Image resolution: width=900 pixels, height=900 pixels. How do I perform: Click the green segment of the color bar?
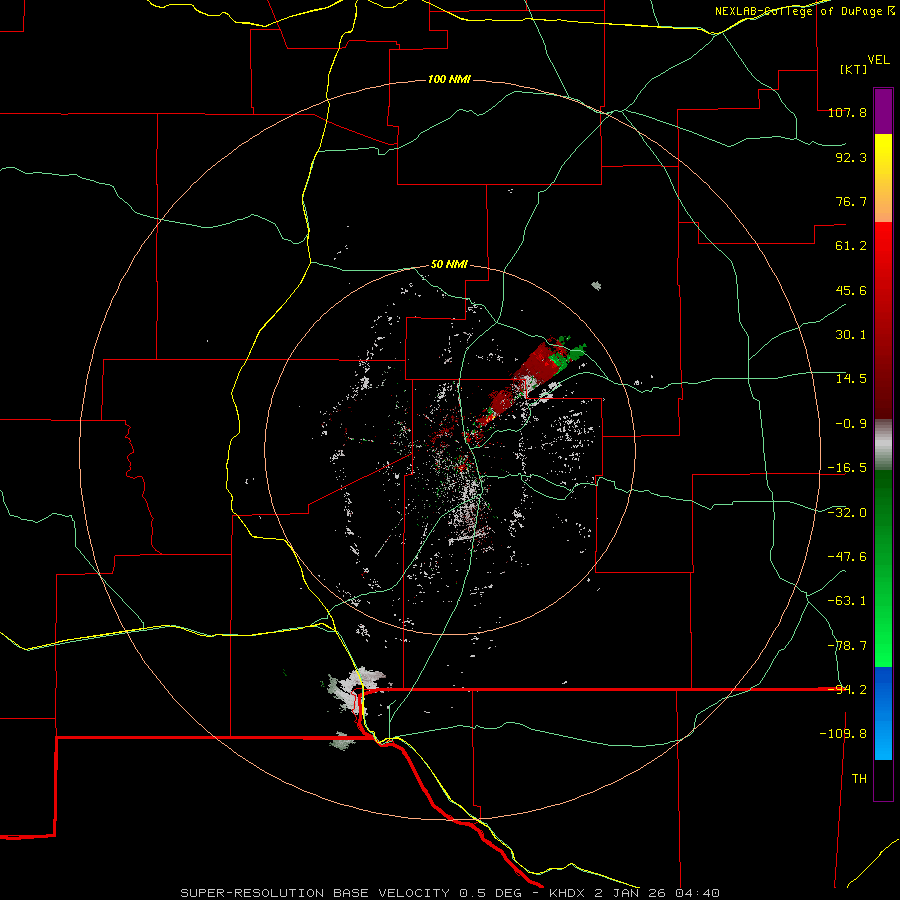[883, 568]
